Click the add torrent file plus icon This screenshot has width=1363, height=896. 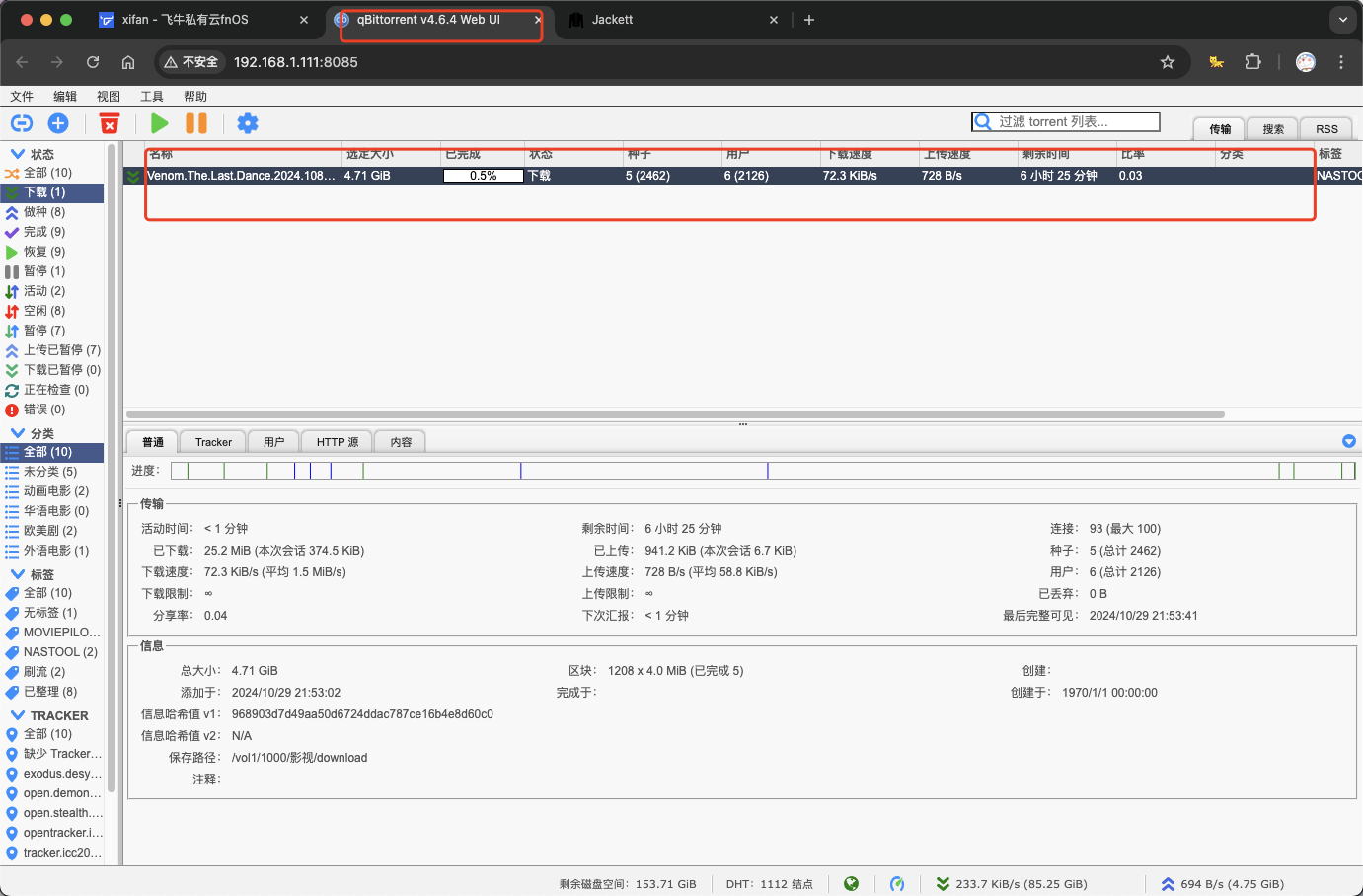coord(58,123)
